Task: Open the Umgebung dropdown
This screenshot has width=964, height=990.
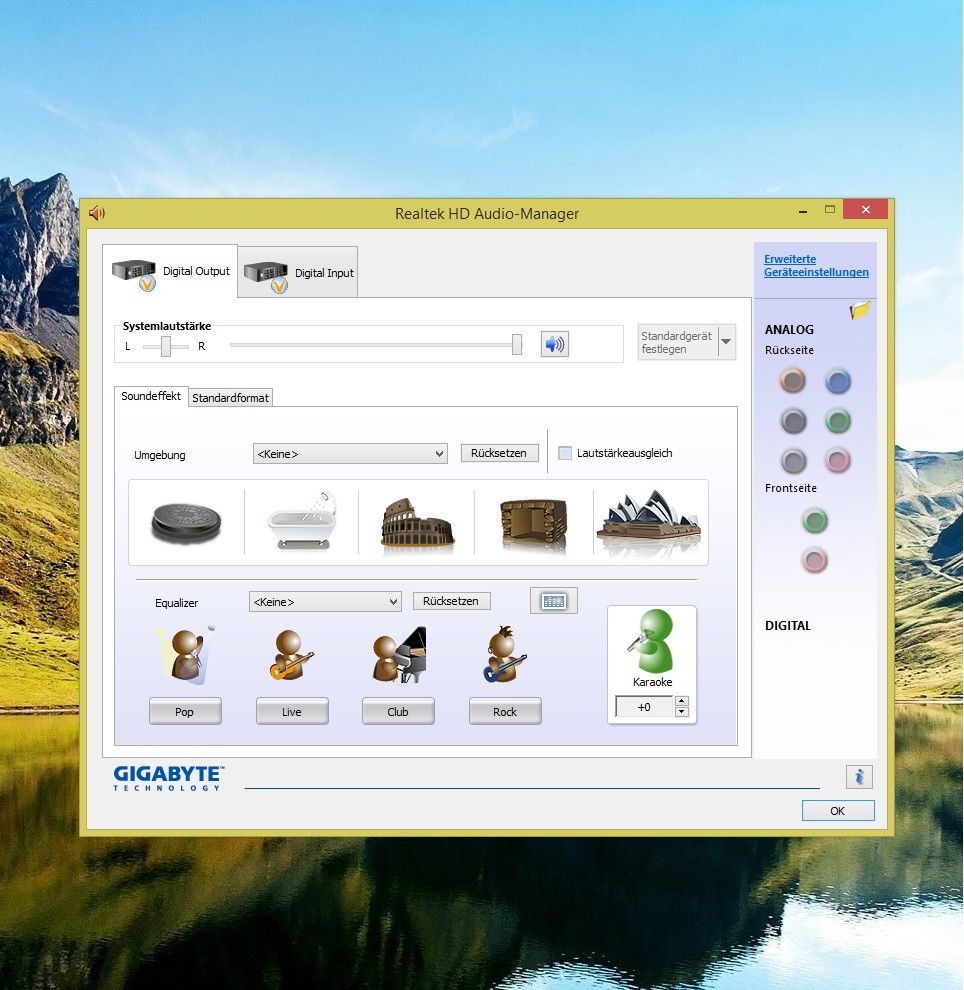Action: coord(350,453)
